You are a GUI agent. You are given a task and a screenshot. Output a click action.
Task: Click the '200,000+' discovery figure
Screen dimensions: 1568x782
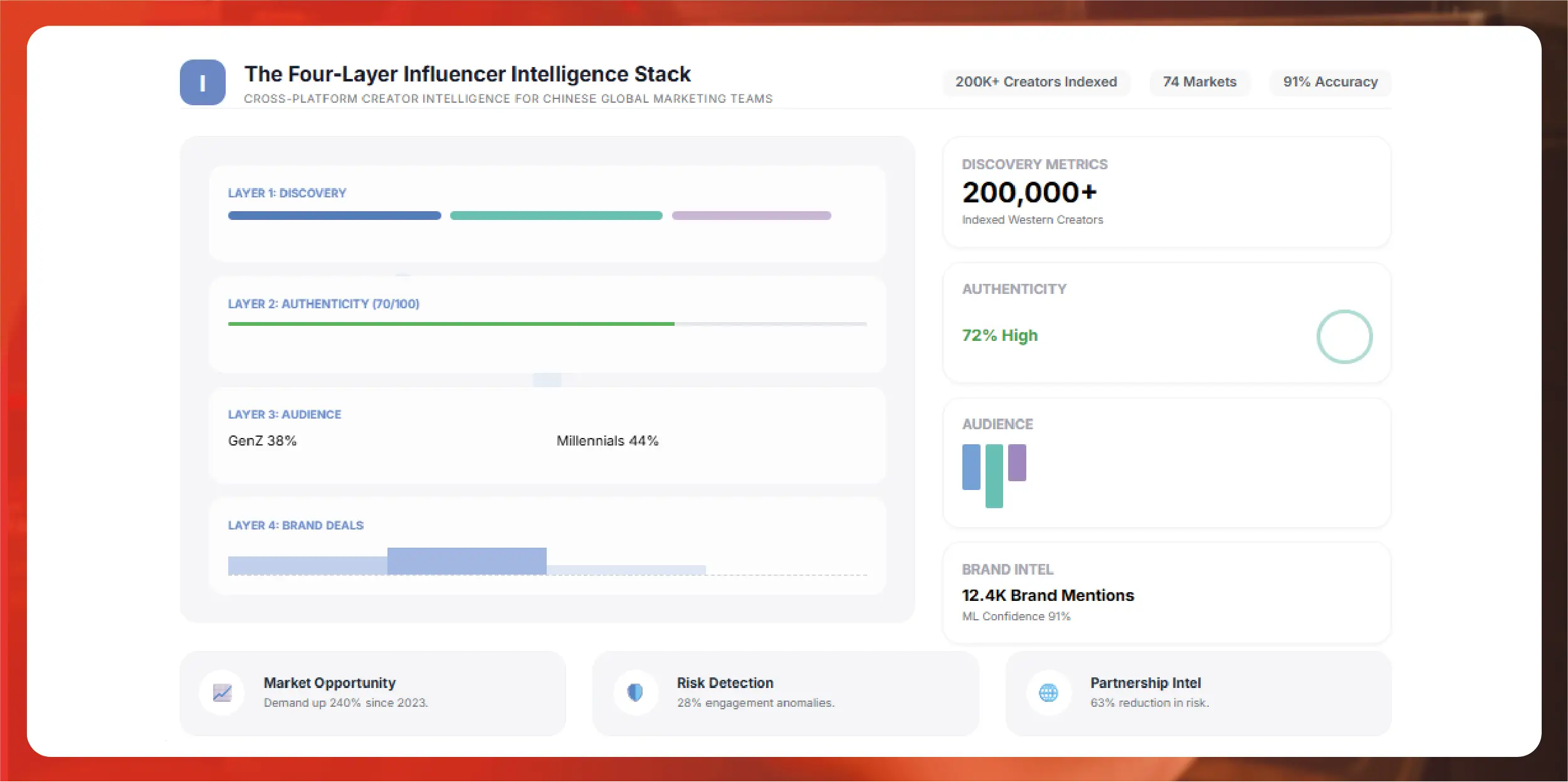click(x=1029, y=192)
